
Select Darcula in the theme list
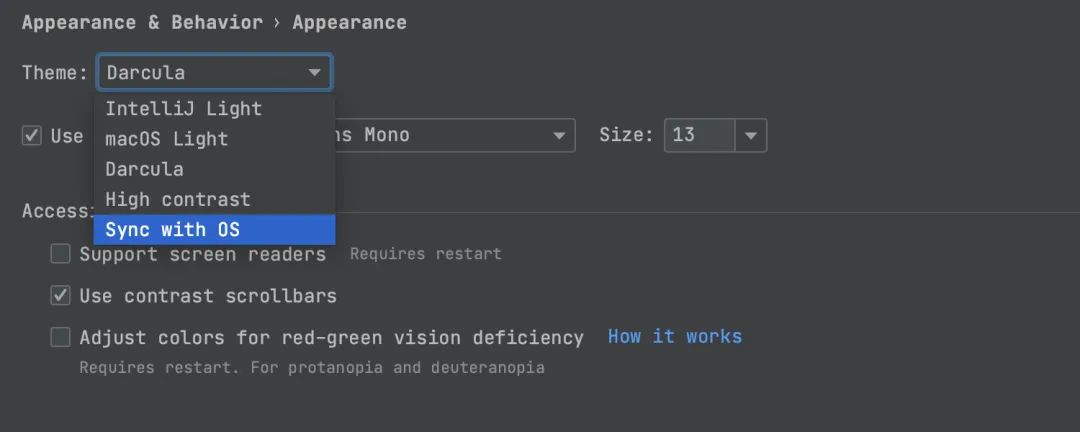[x=145, y=169]
